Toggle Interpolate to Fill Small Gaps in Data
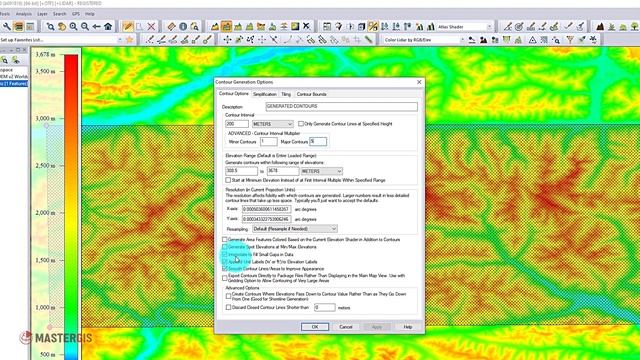 [x=224, y=254]
